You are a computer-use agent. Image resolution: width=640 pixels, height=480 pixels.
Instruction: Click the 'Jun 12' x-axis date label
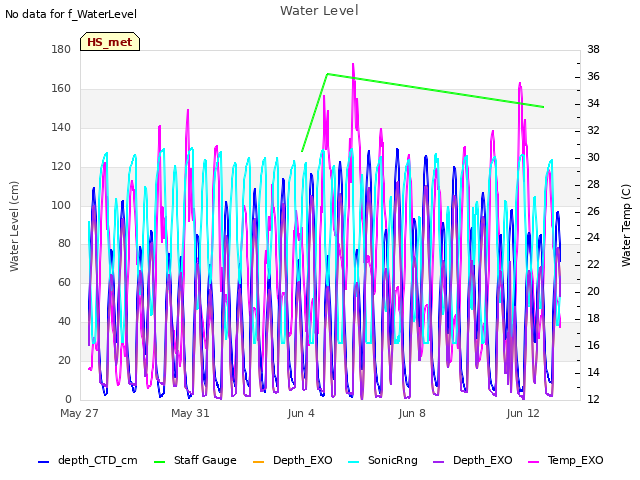(x=523, y=413)
